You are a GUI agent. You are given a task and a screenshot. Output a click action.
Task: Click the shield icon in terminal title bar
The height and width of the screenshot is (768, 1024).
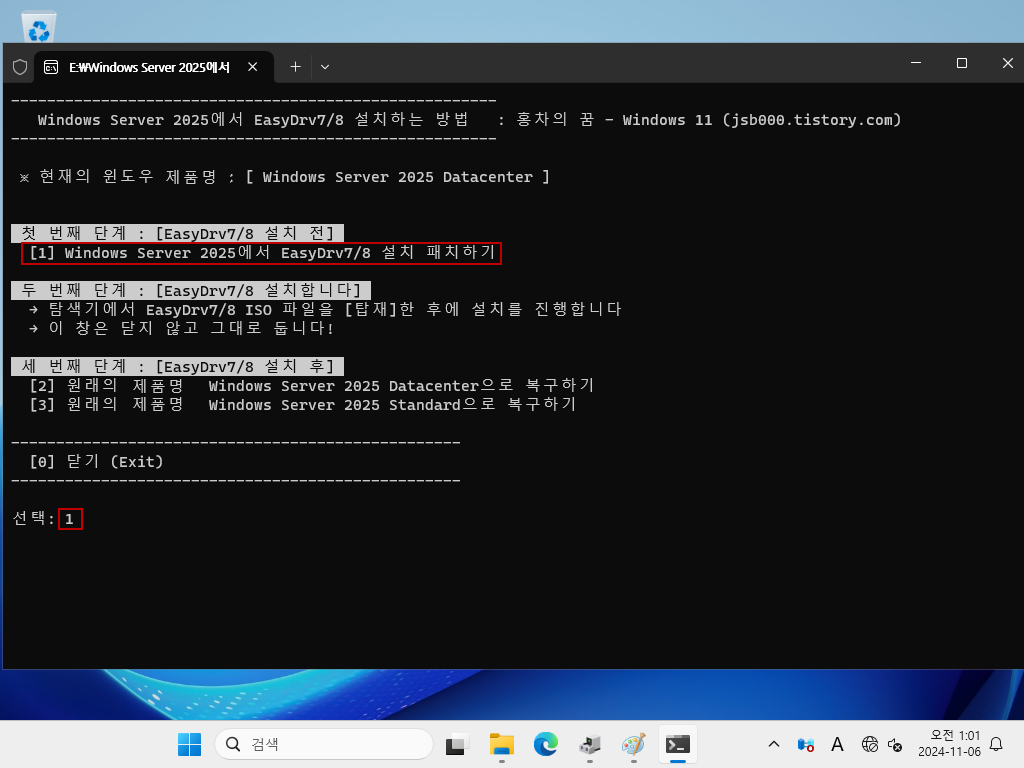click(20, 67)
